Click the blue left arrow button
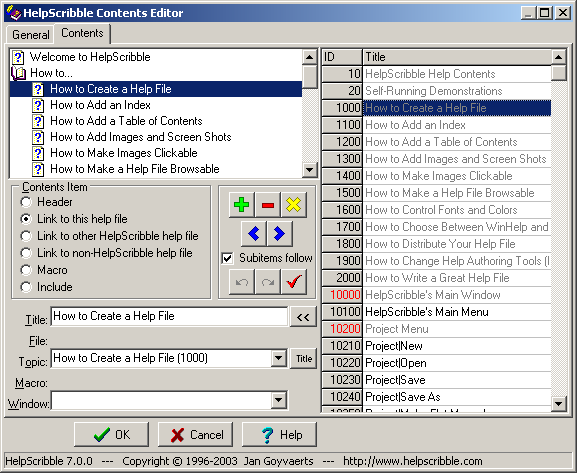This screenshot has height=473, width=577. click(254, 233)
